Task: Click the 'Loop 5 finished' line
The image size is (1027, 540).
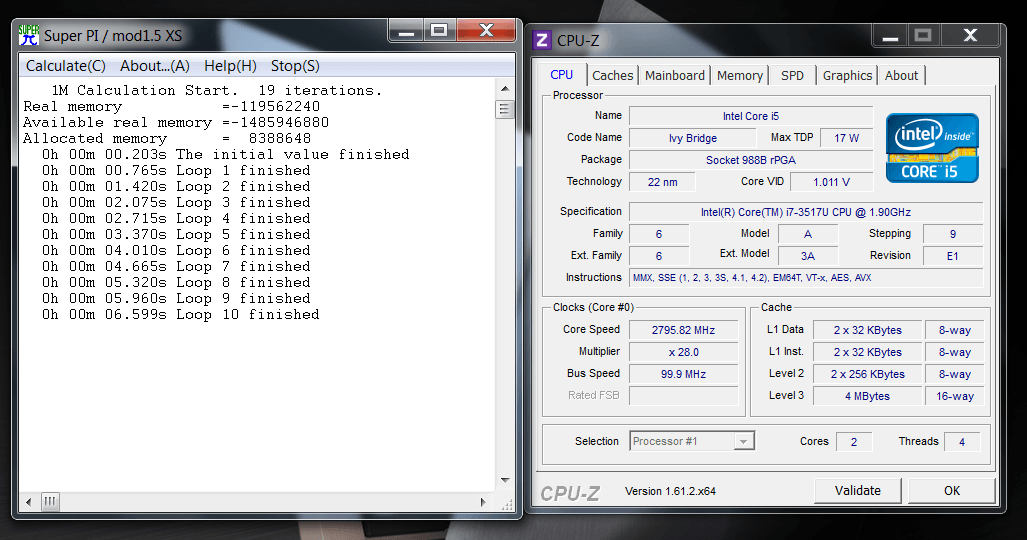Action: pos(176,235)
